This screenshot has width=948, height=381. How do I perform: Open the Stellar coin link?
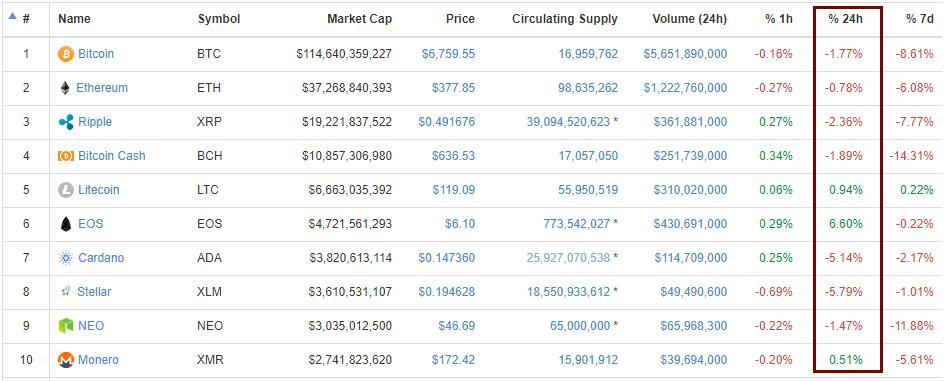click(x=94, y=292)
